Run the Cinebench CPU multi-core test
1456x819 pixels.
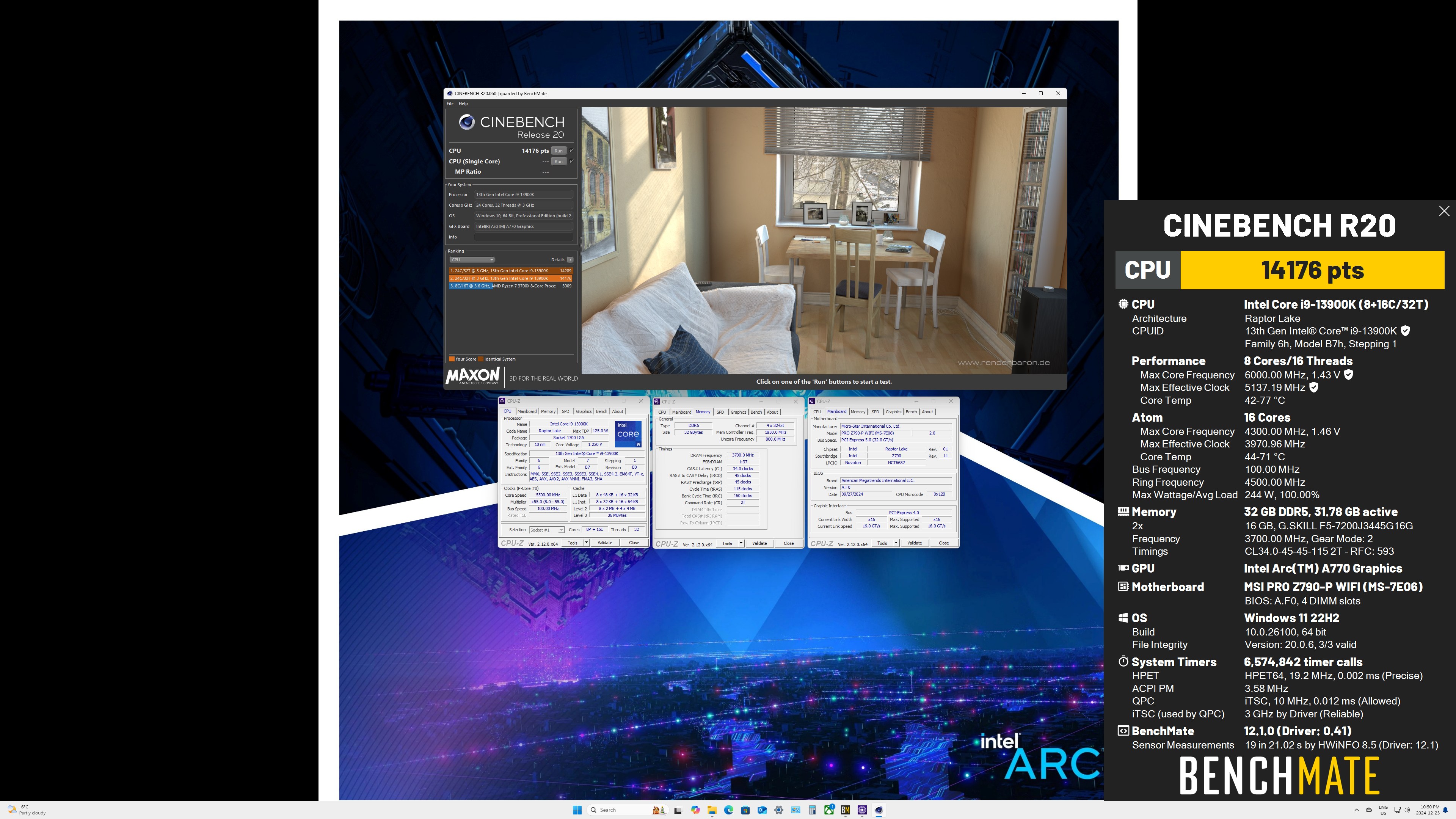click(559, 151)
